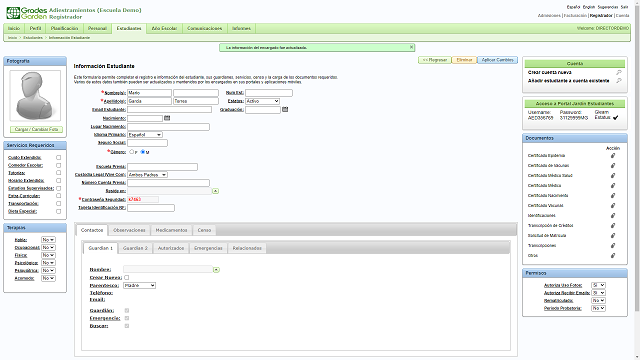Open the Año Escolar menu tab

coord(164,29)
